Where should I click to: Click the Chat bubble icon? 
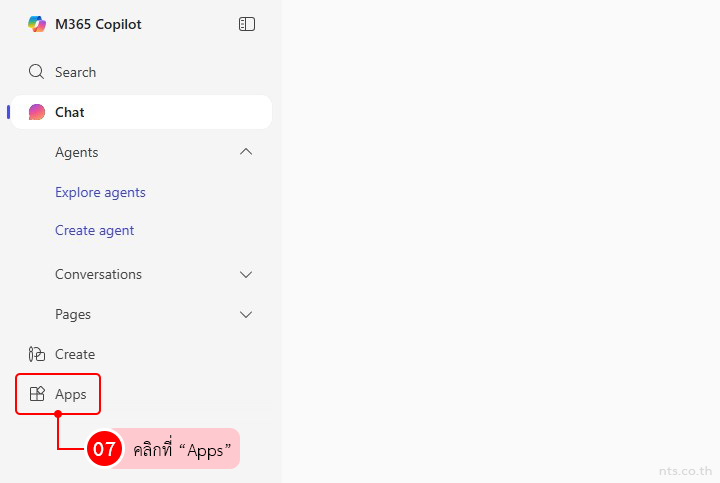pos(37,112)
